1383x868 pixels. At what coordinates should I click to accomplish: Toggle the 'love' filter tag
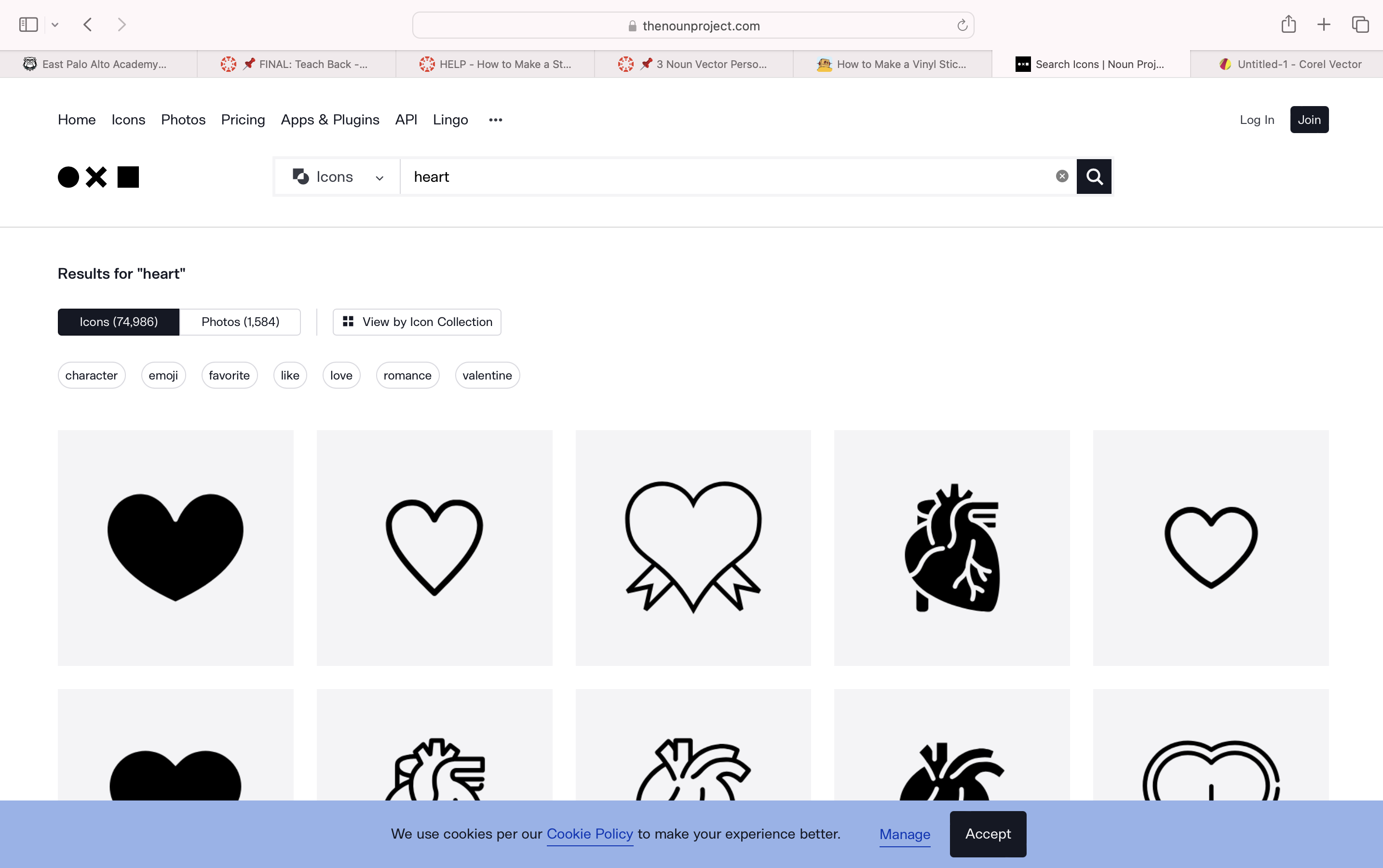tap(341, 375)
